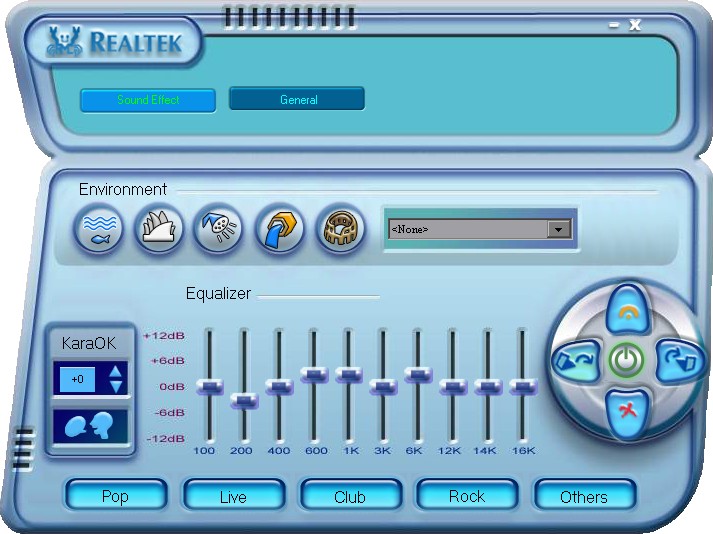This screenshot has width=713, height=534.
Task: Click the Realtek crab logo
Action: tap(64, 41)
